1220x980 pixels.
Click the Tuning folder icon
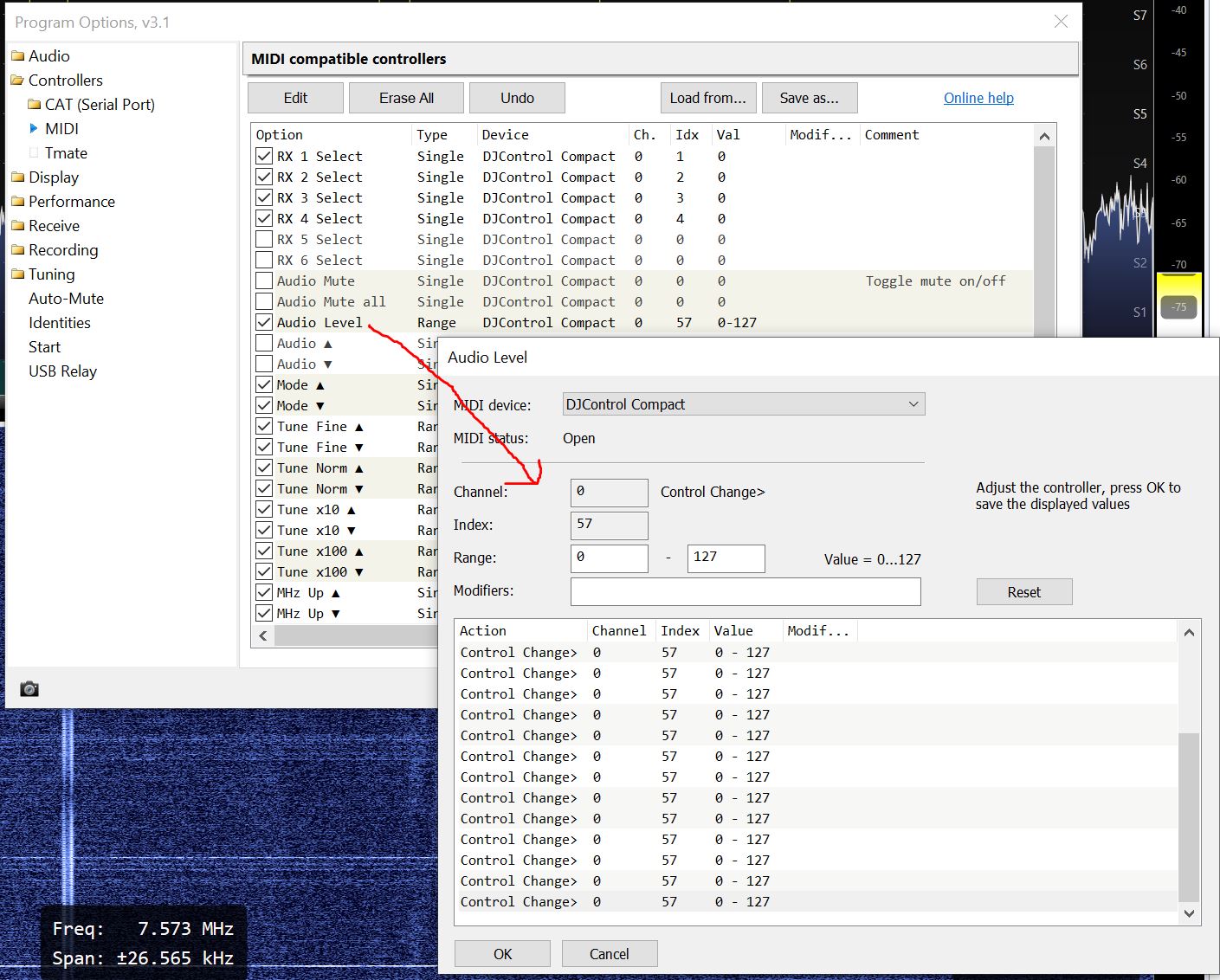pos(17,274)
